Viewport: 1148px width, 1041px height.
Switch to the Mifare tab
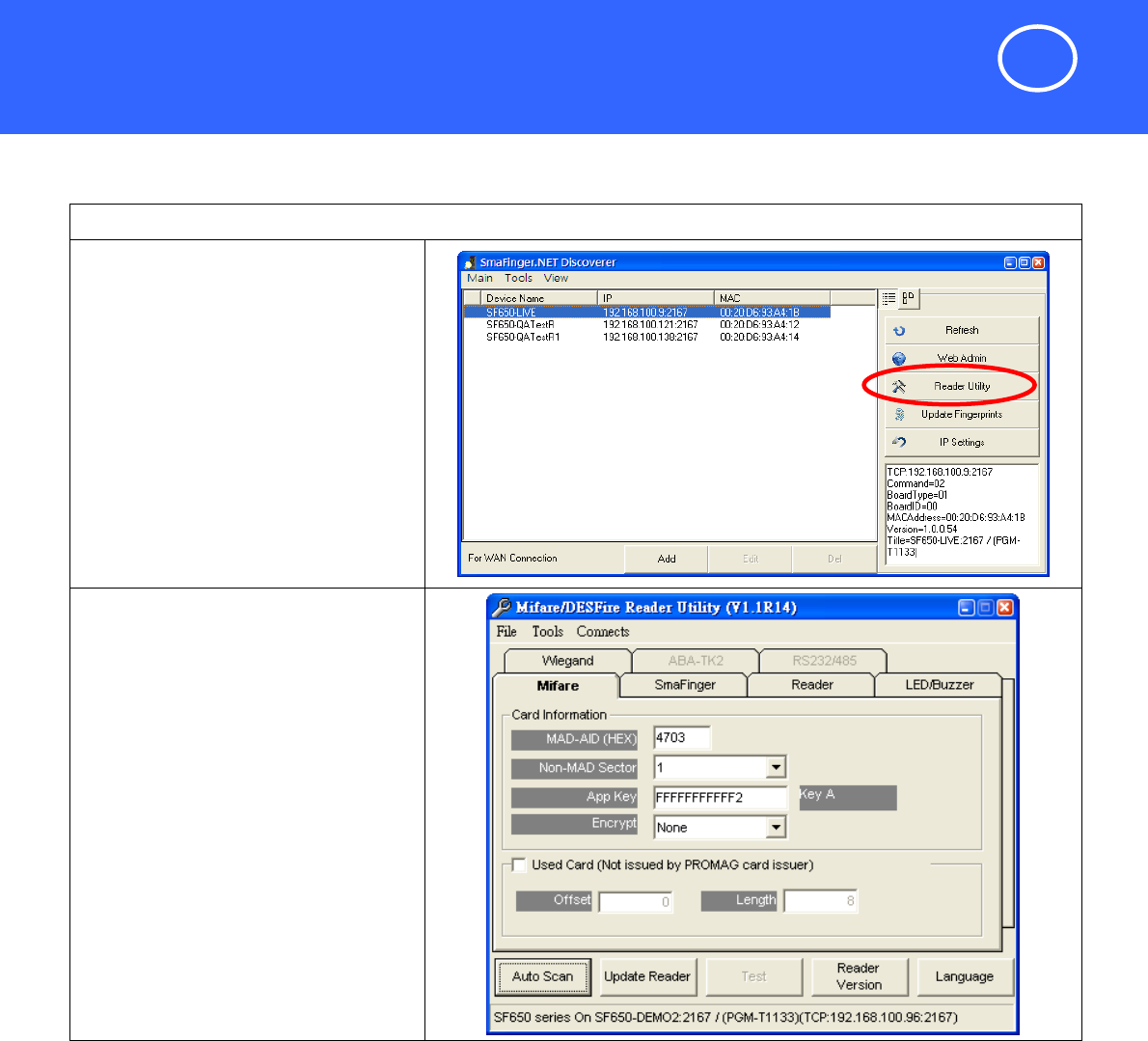tap(558, 686)
